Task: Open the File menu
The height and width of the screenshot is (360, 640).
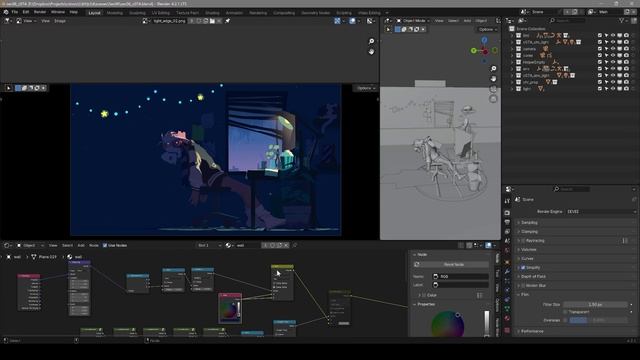Action: pyautogui.click(x=15, y=12)
